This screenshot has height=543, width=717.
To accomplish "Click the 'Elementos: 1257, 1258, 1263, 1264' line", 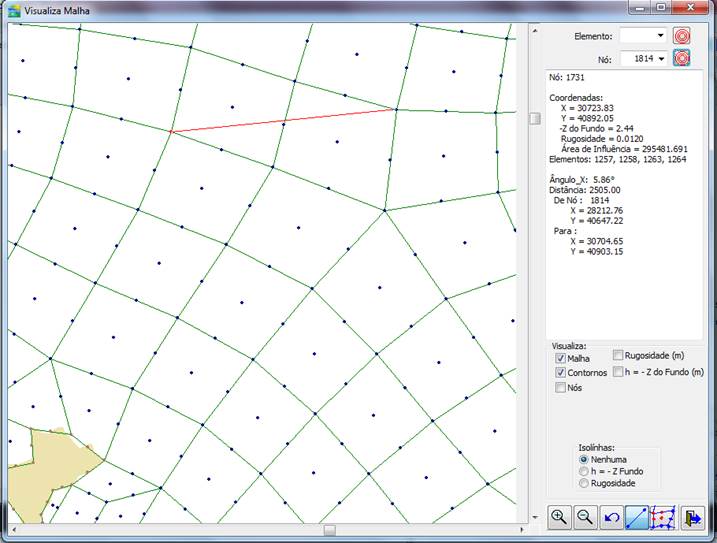I will tap(618, 159).
